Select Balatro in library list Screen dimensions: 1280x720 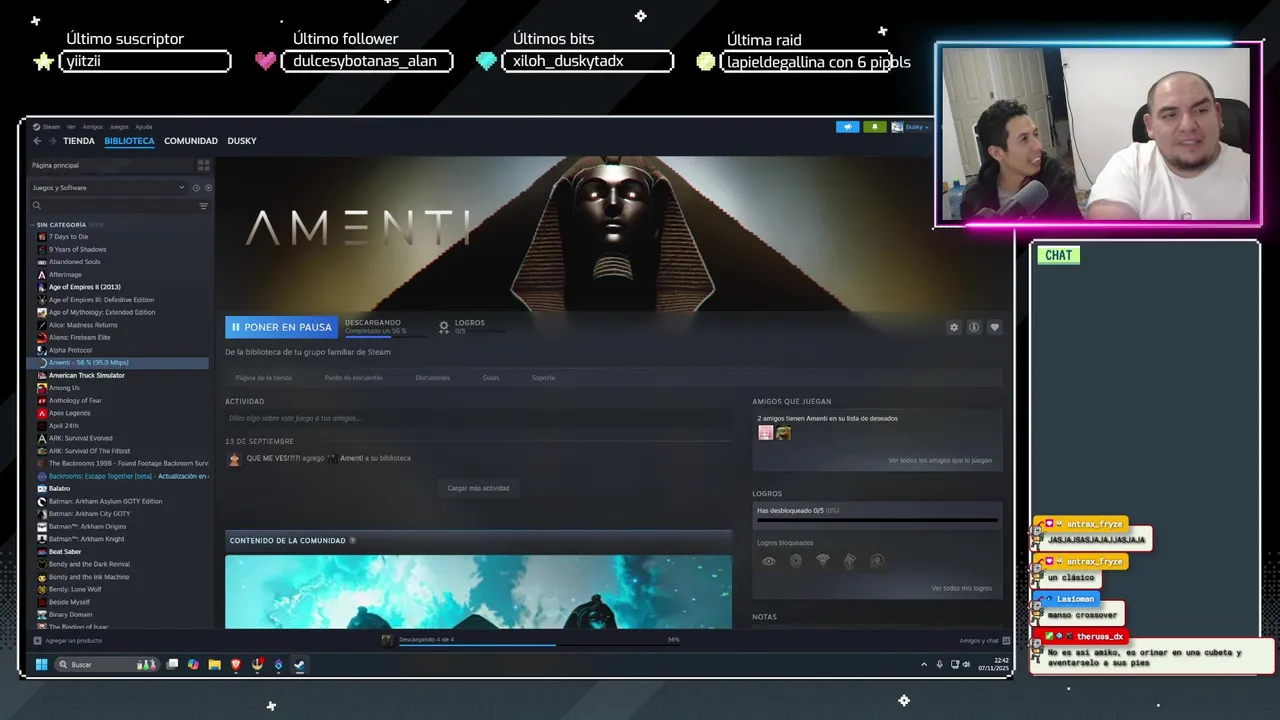pyautogui.click(x=59, y=489)
